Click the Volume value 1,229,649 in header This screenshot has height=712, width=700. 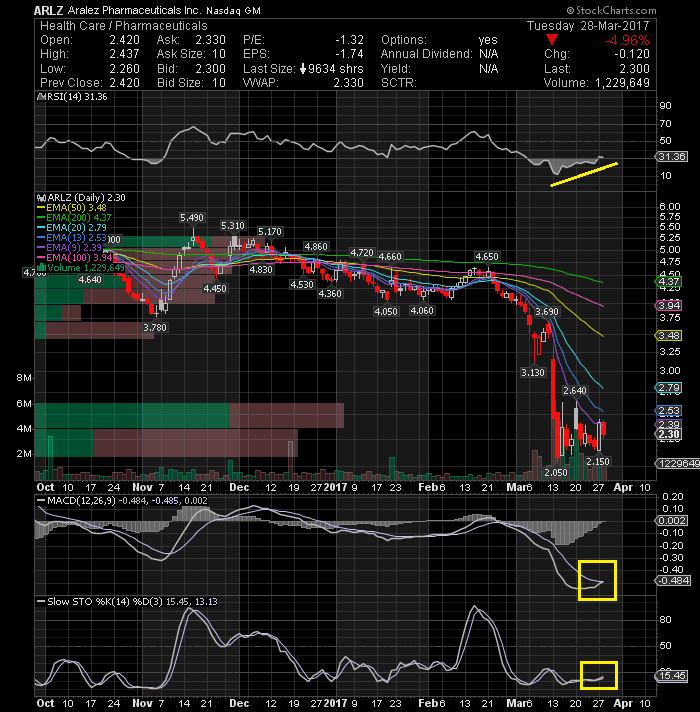pyautogui.click(x=622, y=83)
